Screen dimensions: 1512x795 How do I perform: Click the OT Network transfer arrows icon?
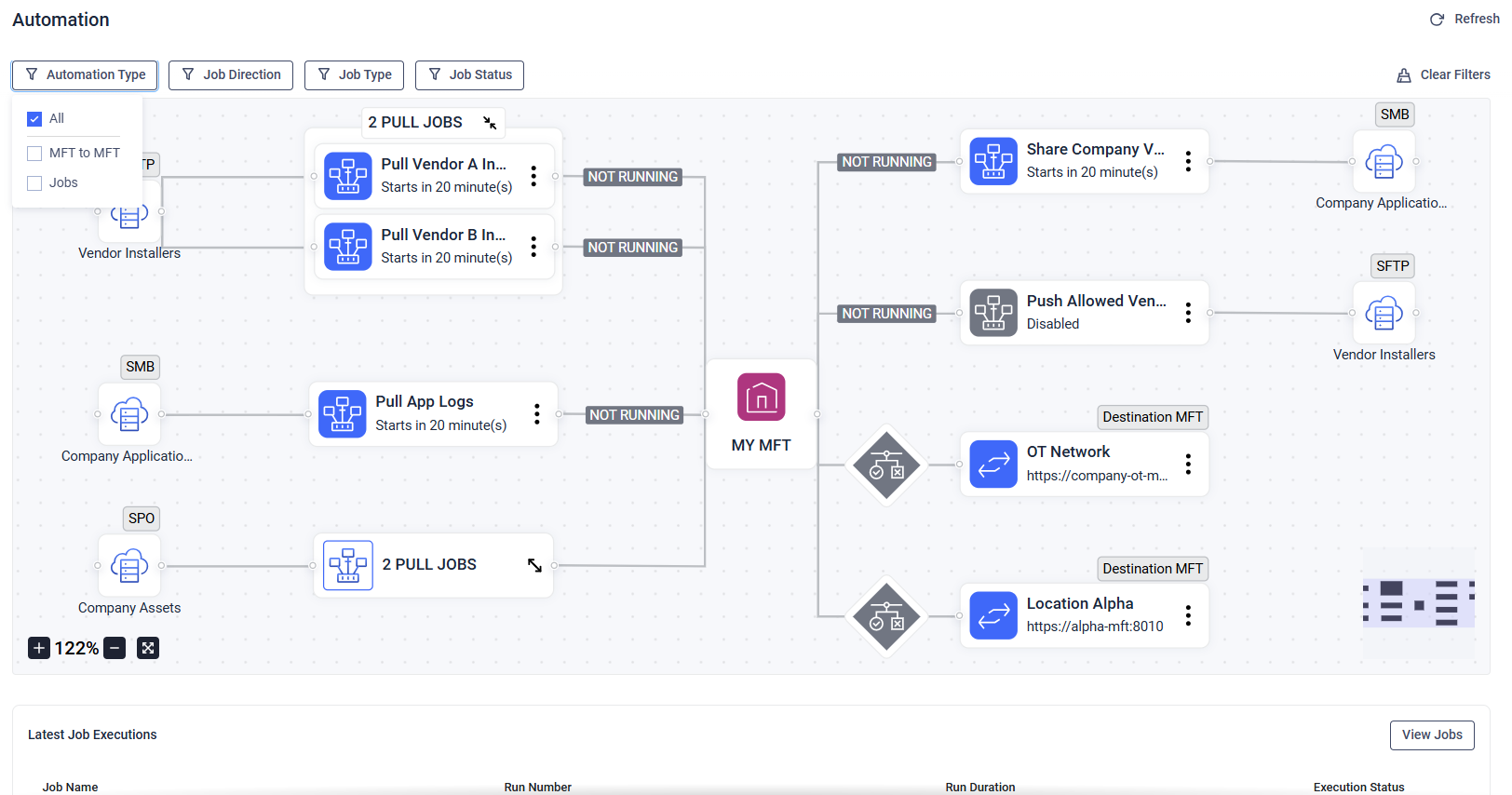point(992,464)
